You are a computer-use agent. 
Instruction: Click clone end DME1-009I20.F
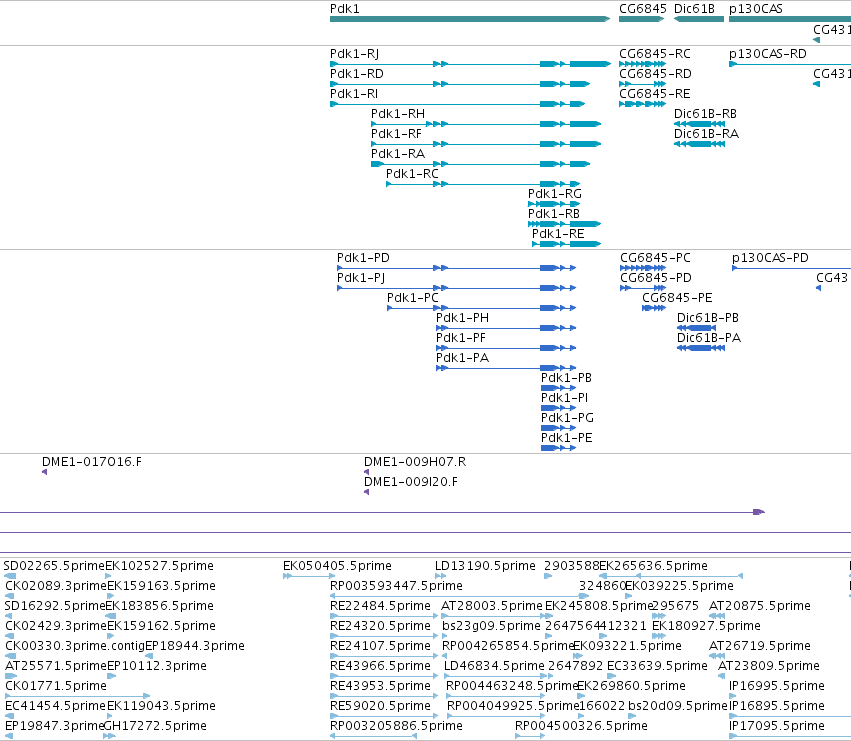pyautogui.click(x=410, y=482)
